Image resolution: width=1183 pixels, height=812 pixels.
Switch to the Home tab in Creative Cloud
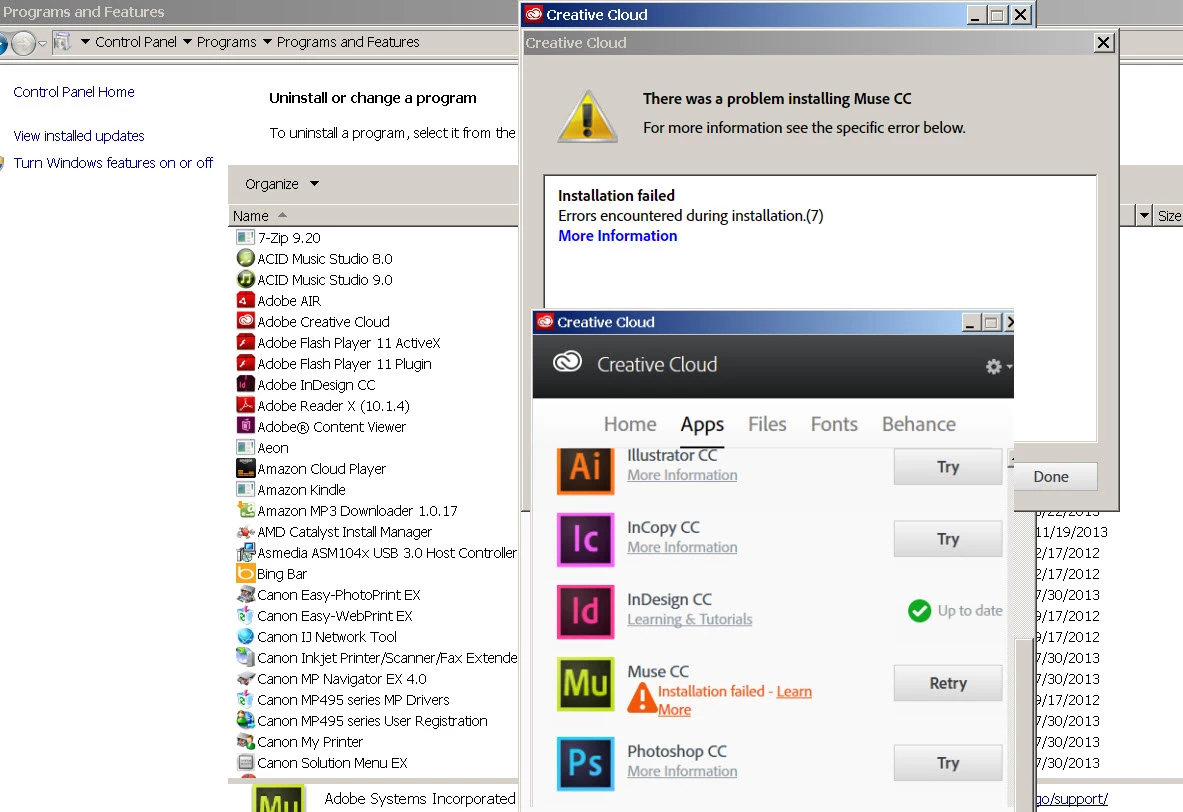[630, 424]
